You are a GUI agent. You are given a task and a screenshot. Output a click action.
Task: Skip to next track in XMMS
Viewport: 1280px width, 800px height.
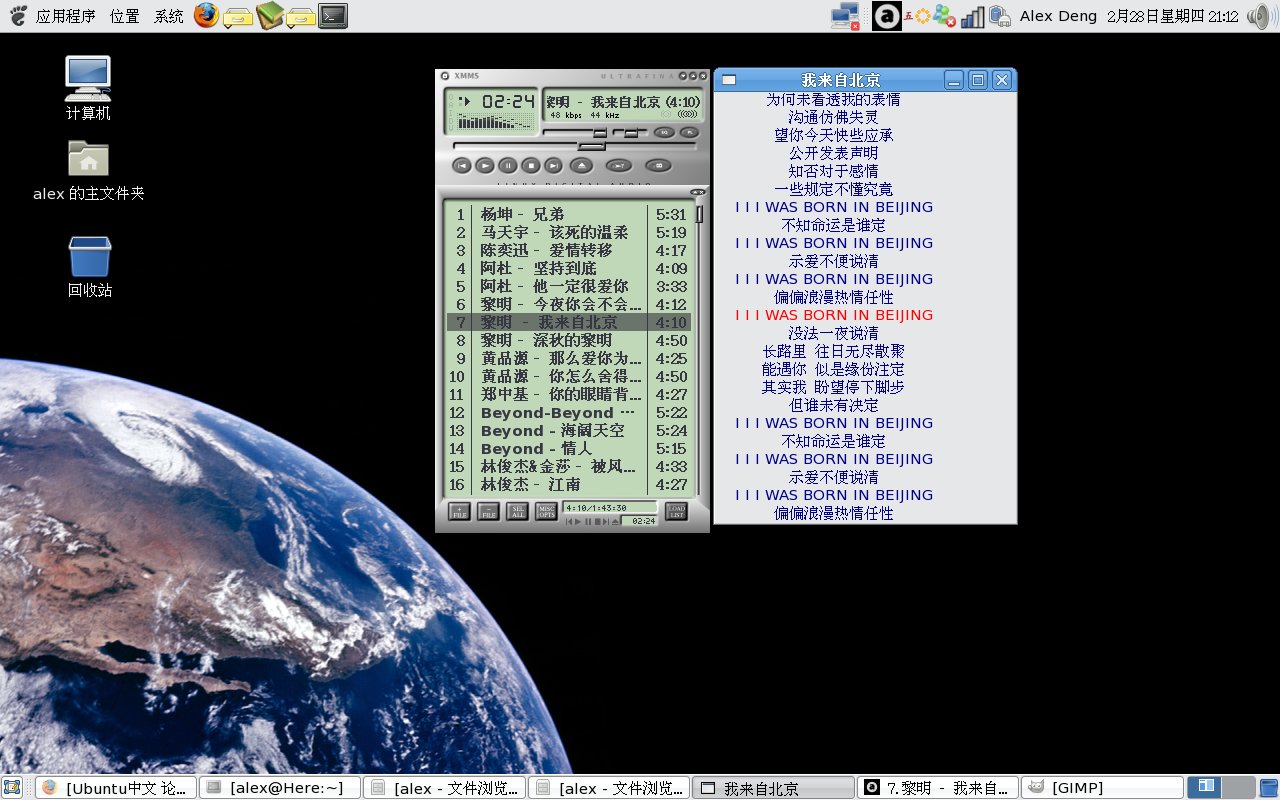(x=553, y=165)
